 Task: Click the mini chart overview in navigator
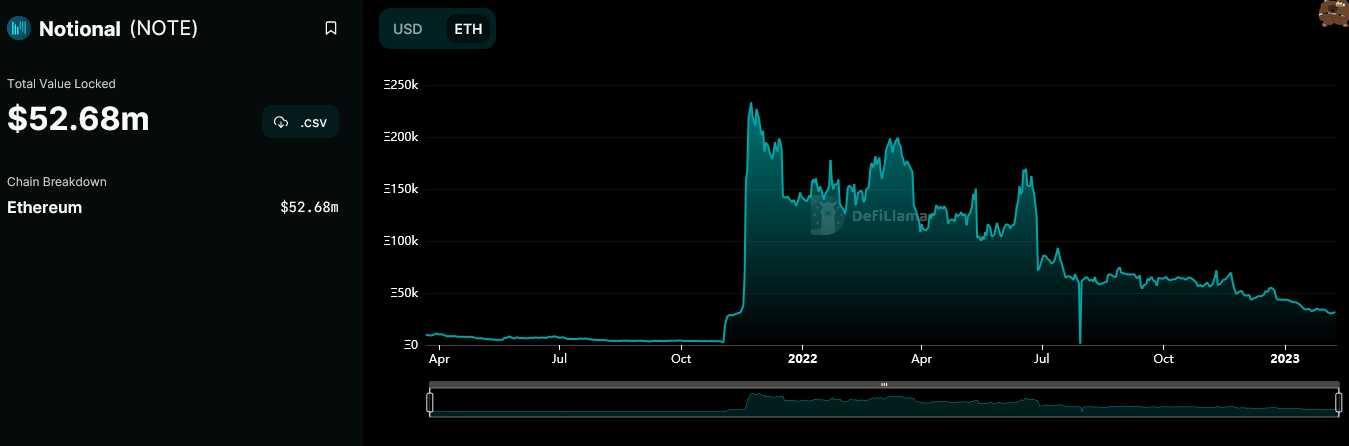(884, 403)
